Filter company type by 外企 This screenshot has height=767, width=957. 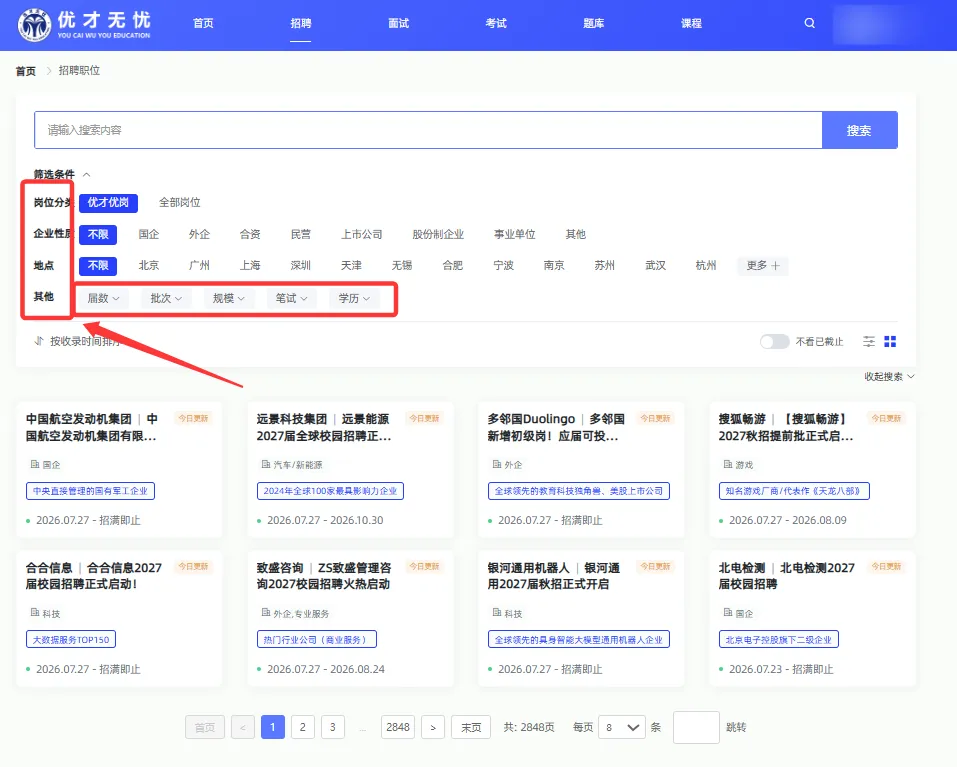point(199,234)
